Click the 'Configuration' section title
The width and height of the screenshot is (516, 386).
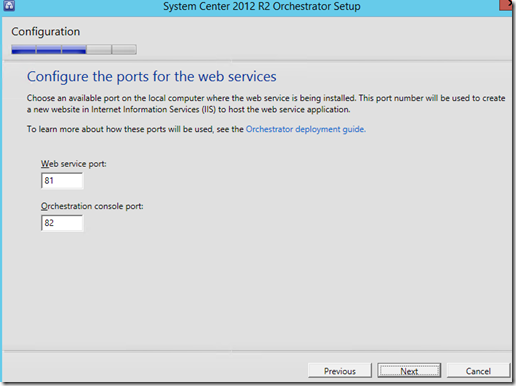point(46,32)
